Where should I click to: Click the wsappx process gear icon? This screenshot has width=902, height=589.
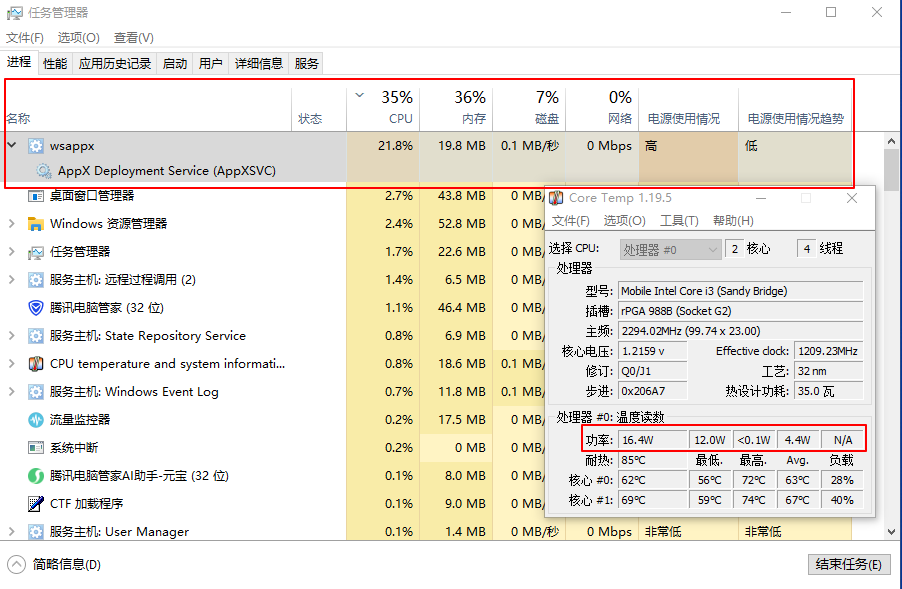pos(36,146)
